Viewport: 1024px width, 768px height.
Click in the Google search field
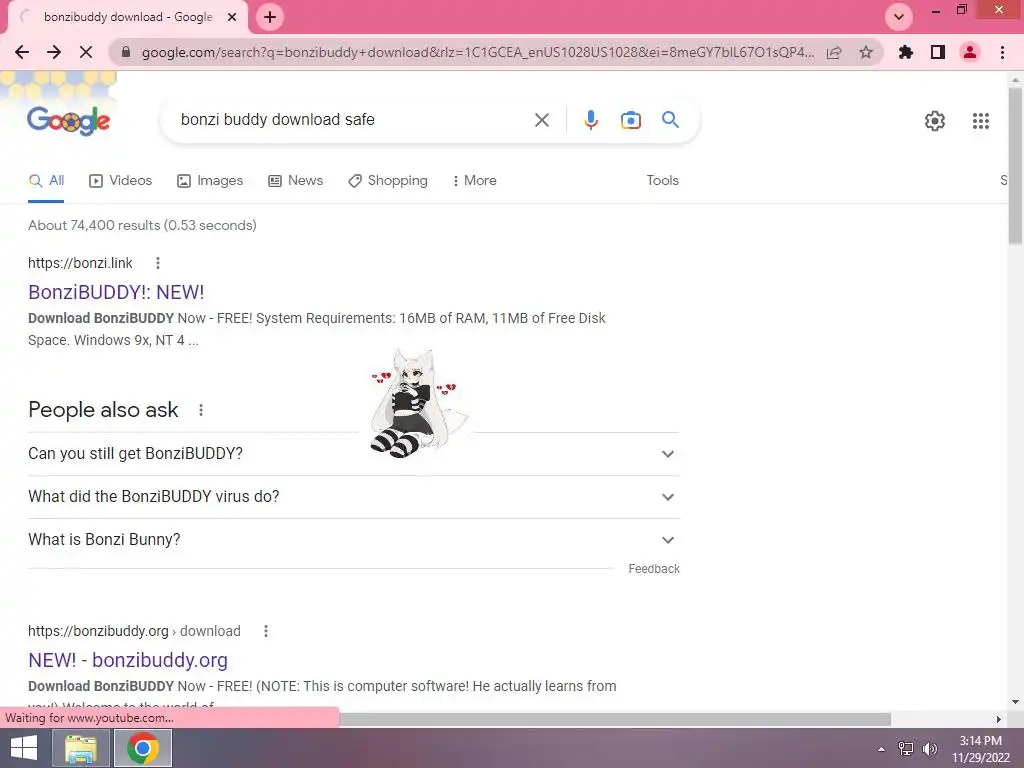coord(353,120)
